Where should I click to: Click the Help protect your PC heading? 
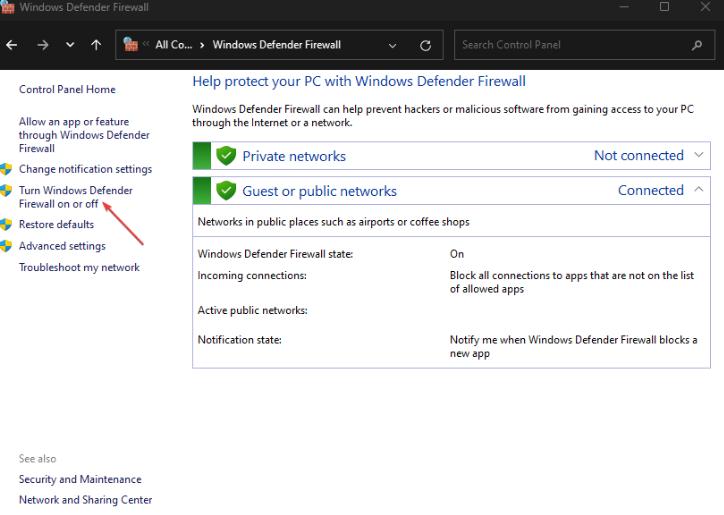(x=359, y=81)
